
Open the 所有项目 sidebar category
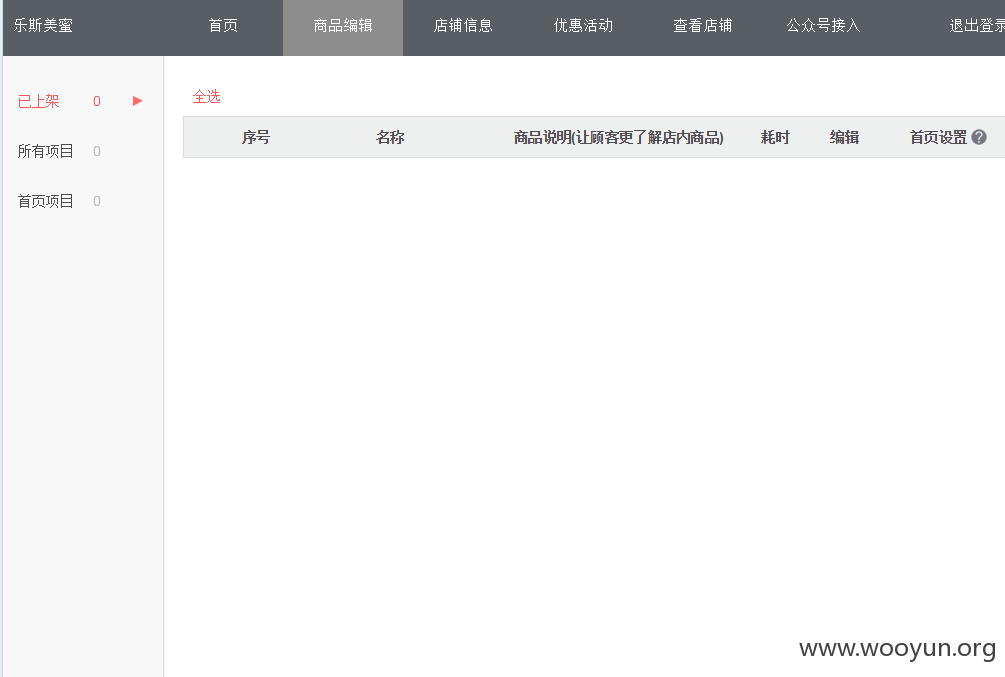tap(46, 151)
